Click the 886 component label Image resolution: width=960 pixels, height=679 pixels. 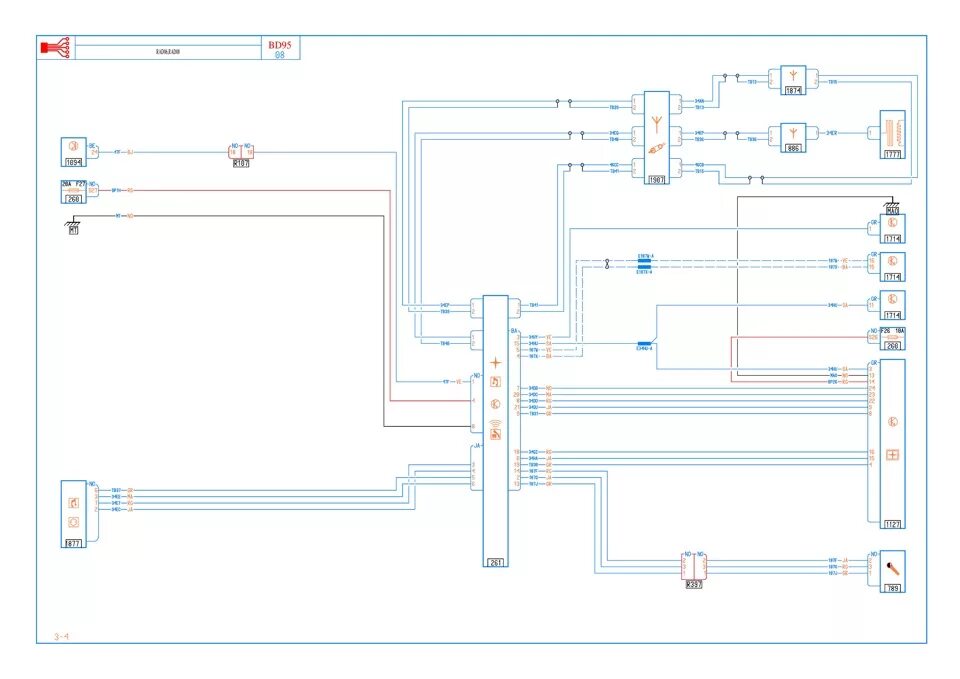point(793,148)
